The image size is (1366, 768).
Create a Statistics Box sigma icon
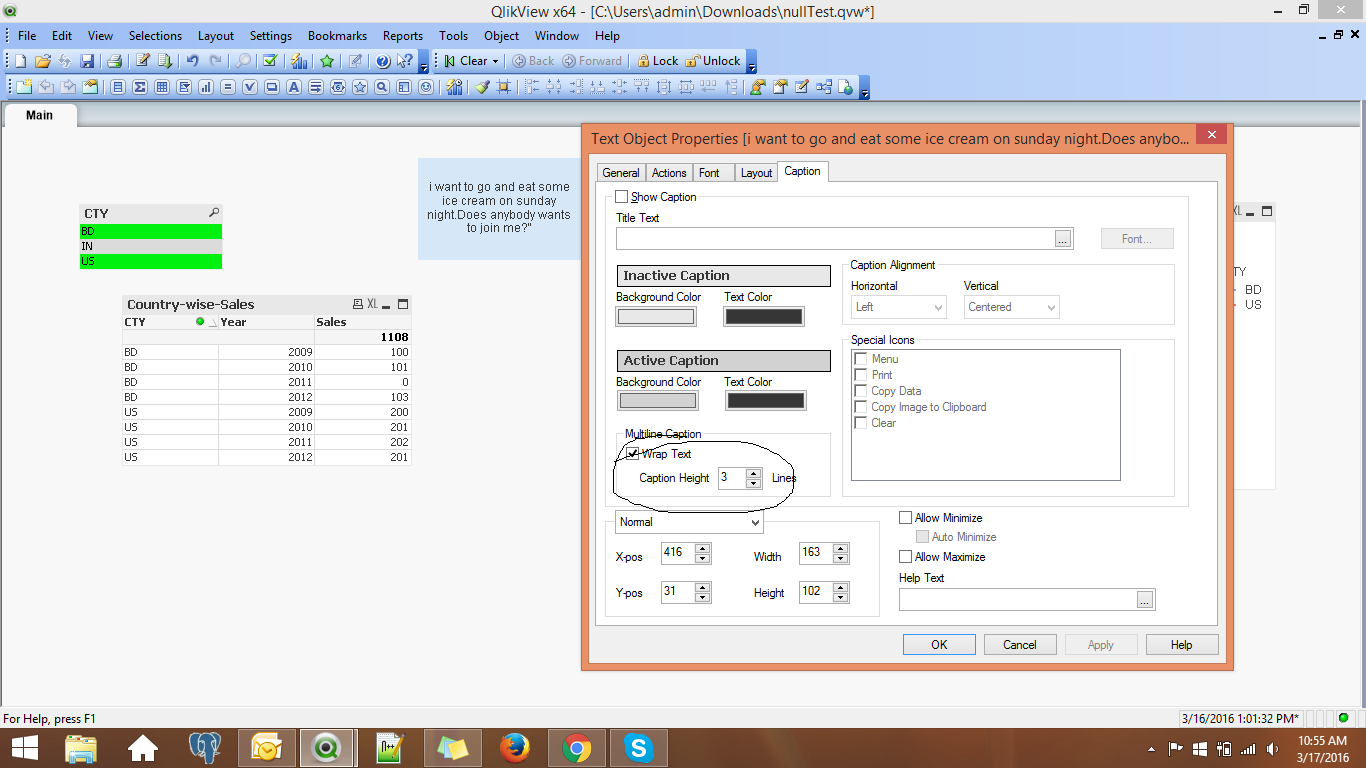(140, 87)
